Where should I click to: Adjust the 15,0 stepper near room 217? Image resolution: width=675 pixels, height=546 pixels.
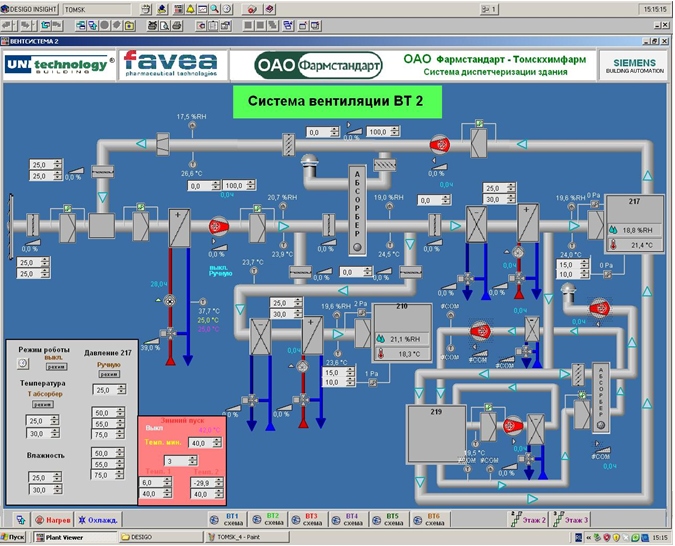pyautogui.click(x=573, y=265)
